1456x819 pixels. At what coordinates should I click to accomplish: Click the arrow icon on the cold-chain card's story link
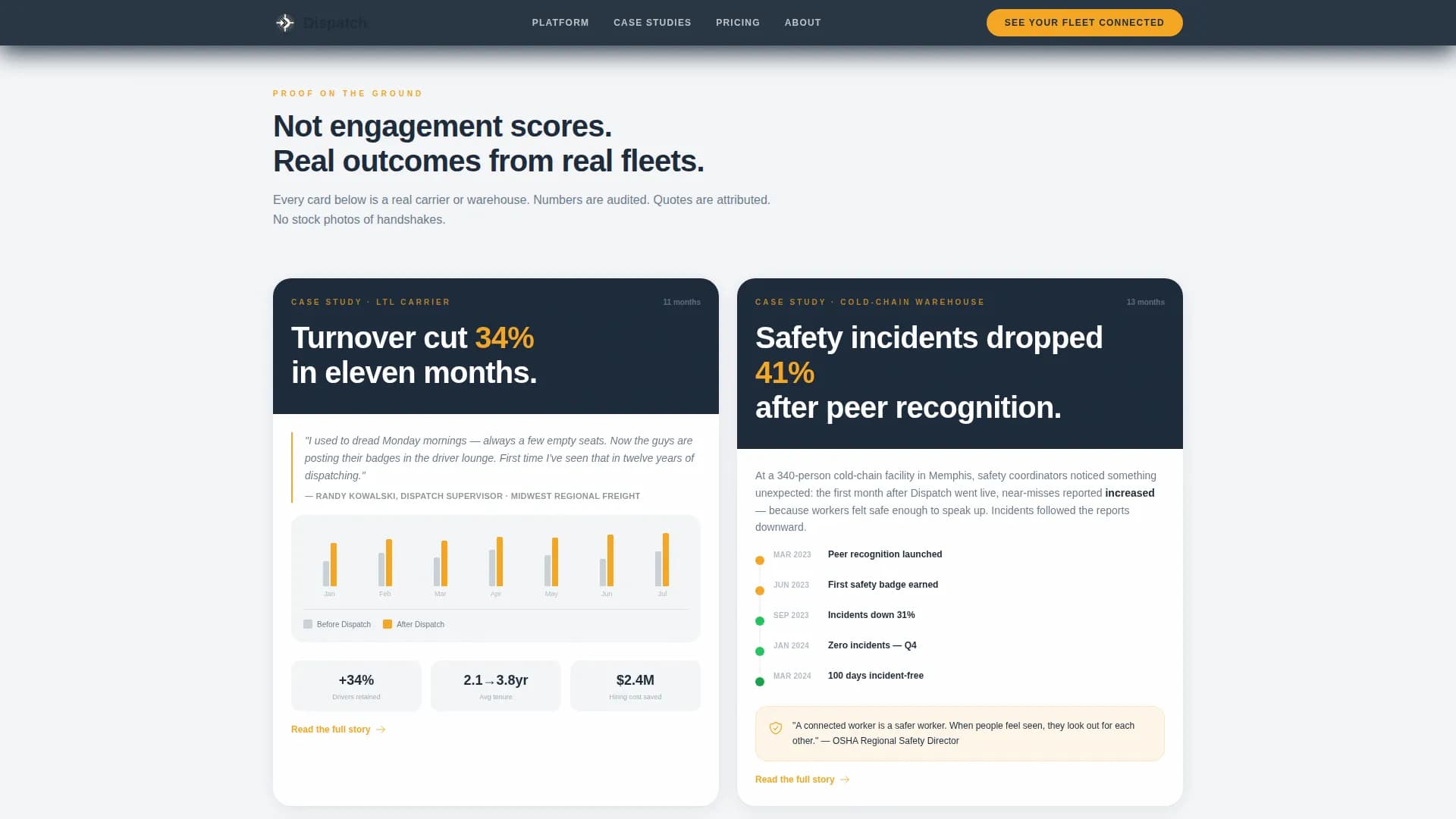[x=844, y=779]
